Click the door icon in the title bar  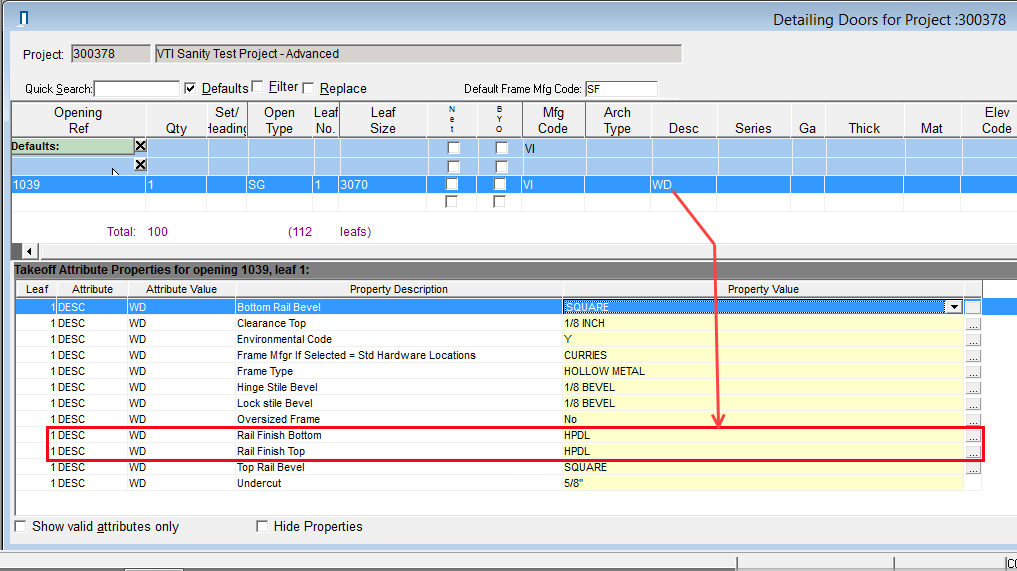(23, 18)
